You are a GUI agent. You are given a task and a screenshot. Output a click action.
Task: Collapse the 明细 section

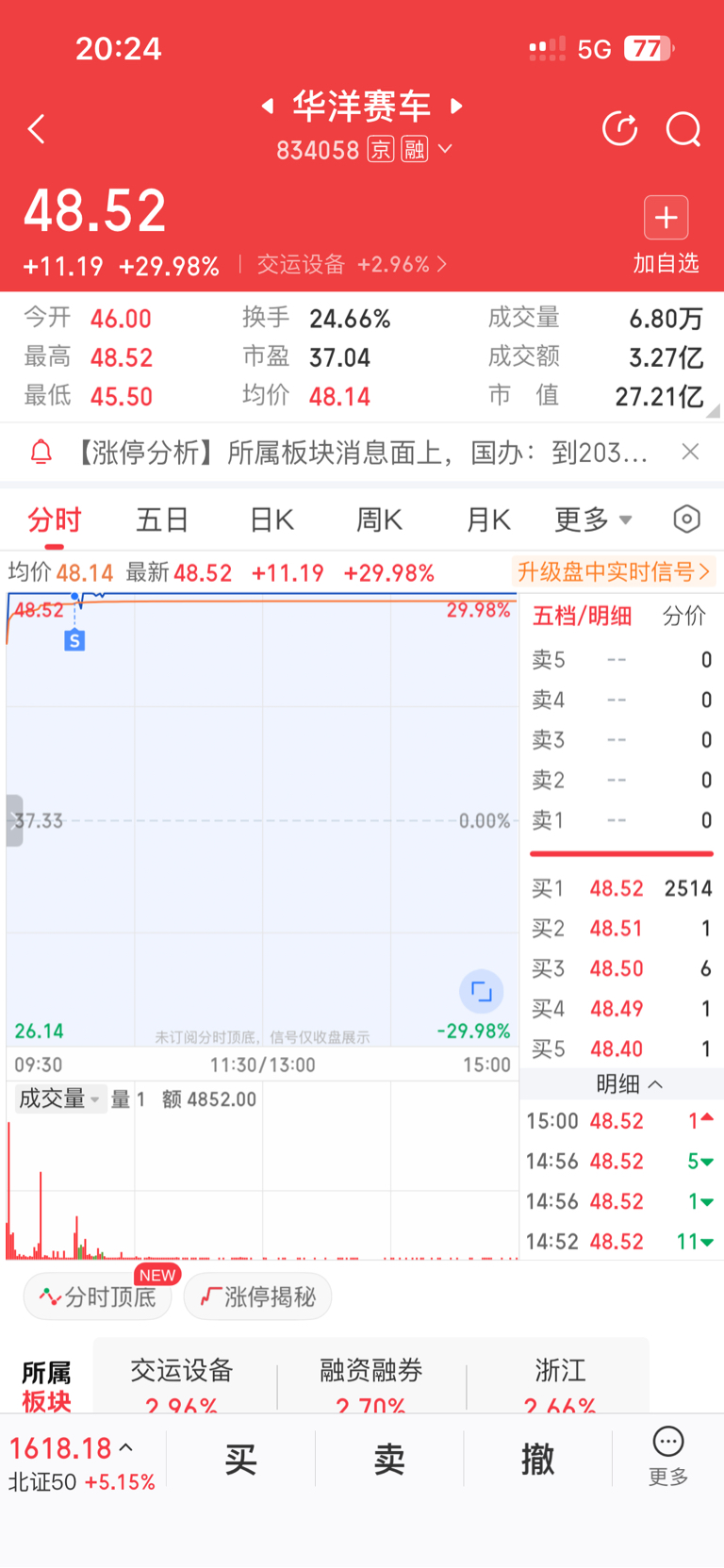pyautogui.click(x=629, y=1084)
